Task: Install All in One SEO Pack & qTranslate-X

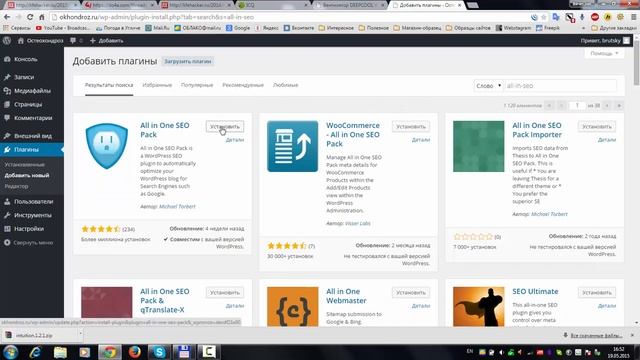Action: 225,293
